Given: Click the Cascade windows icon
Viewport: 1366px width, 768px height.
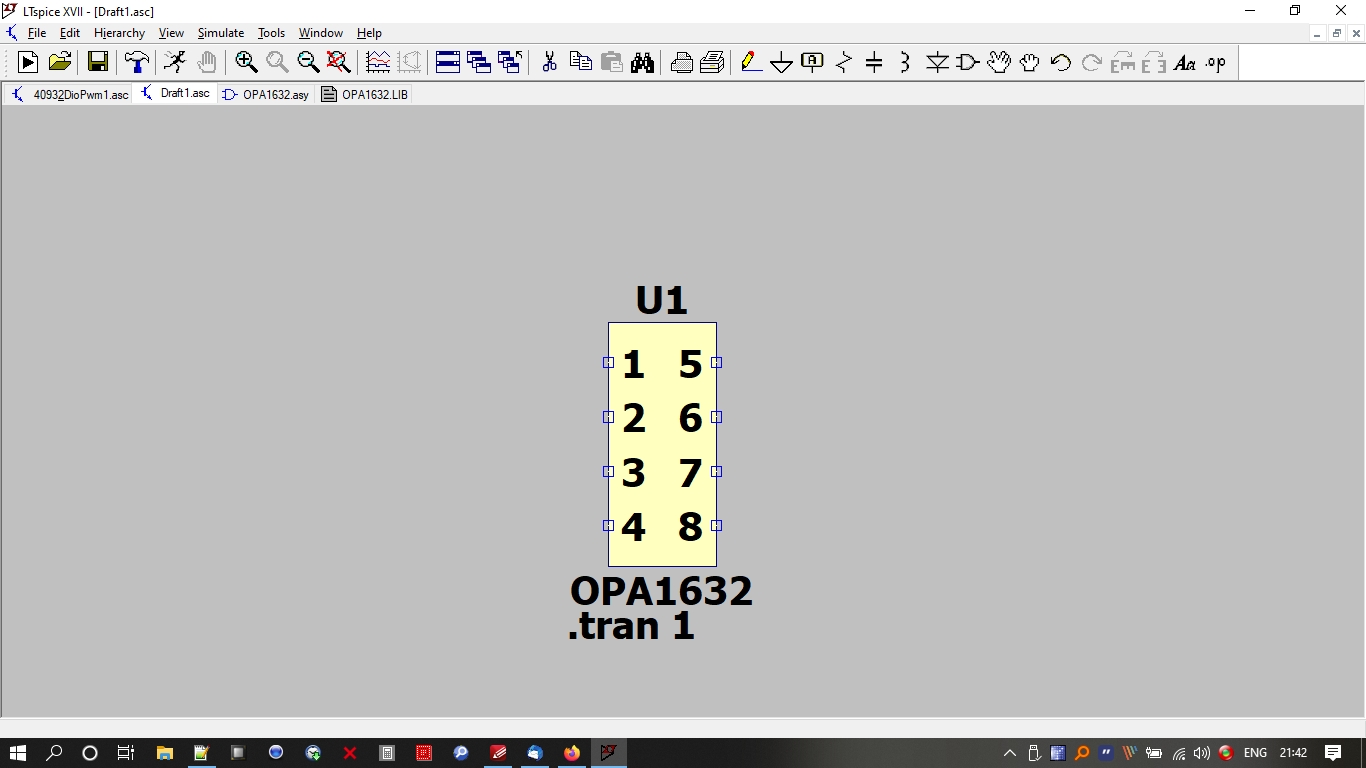Looking at the screenshot, I should 479,63.
